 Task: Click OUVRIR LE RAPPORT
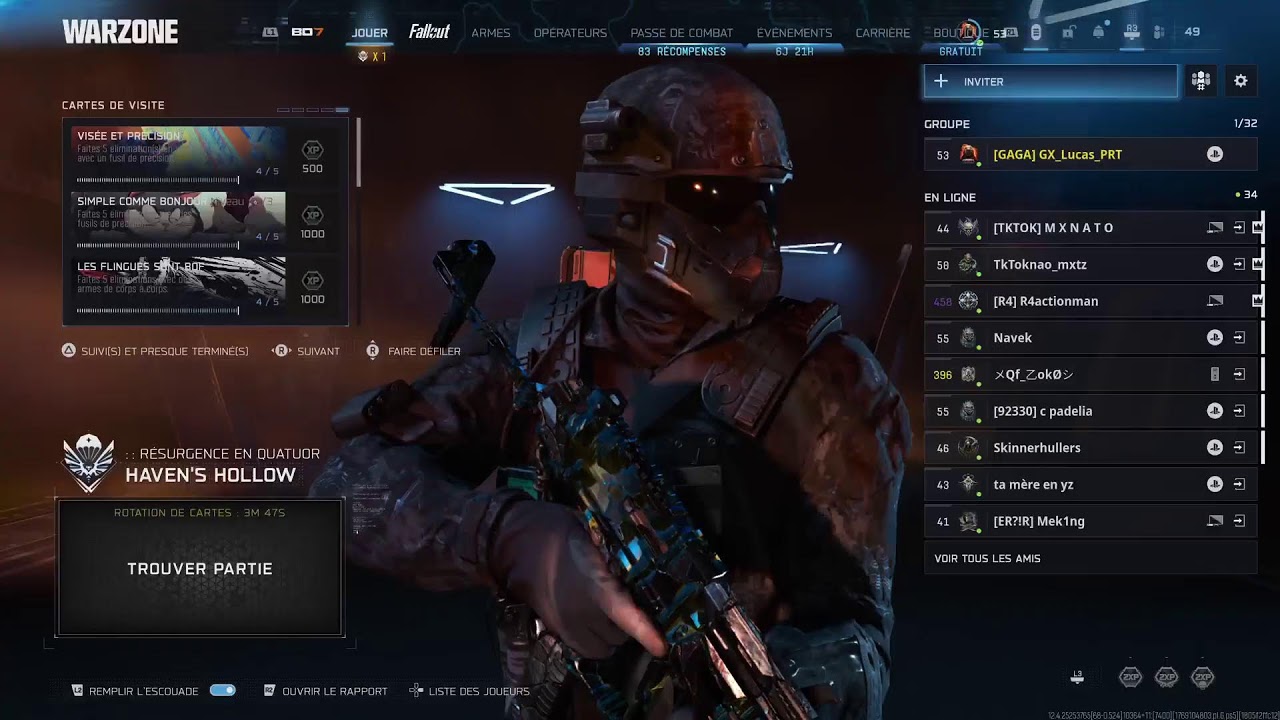pos(334,691)
